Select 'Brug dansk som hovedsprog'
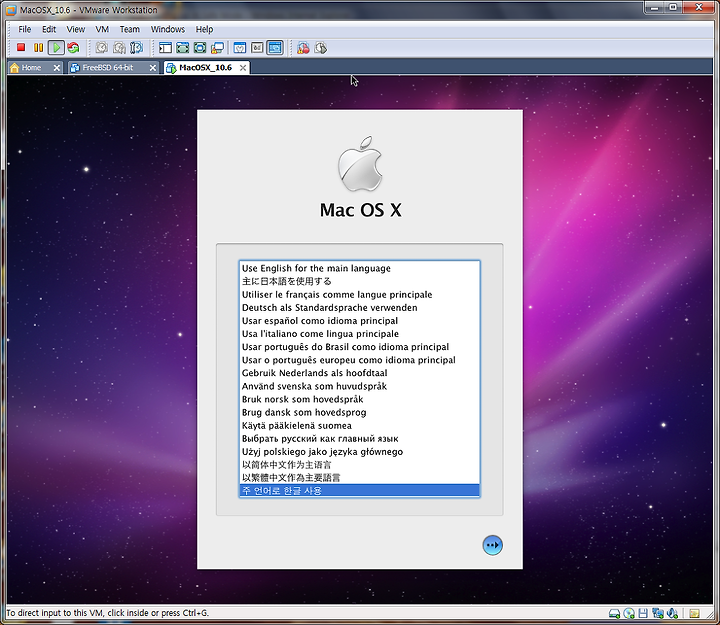The width and height of the screenshot is (720, 625). click(360, 412)
